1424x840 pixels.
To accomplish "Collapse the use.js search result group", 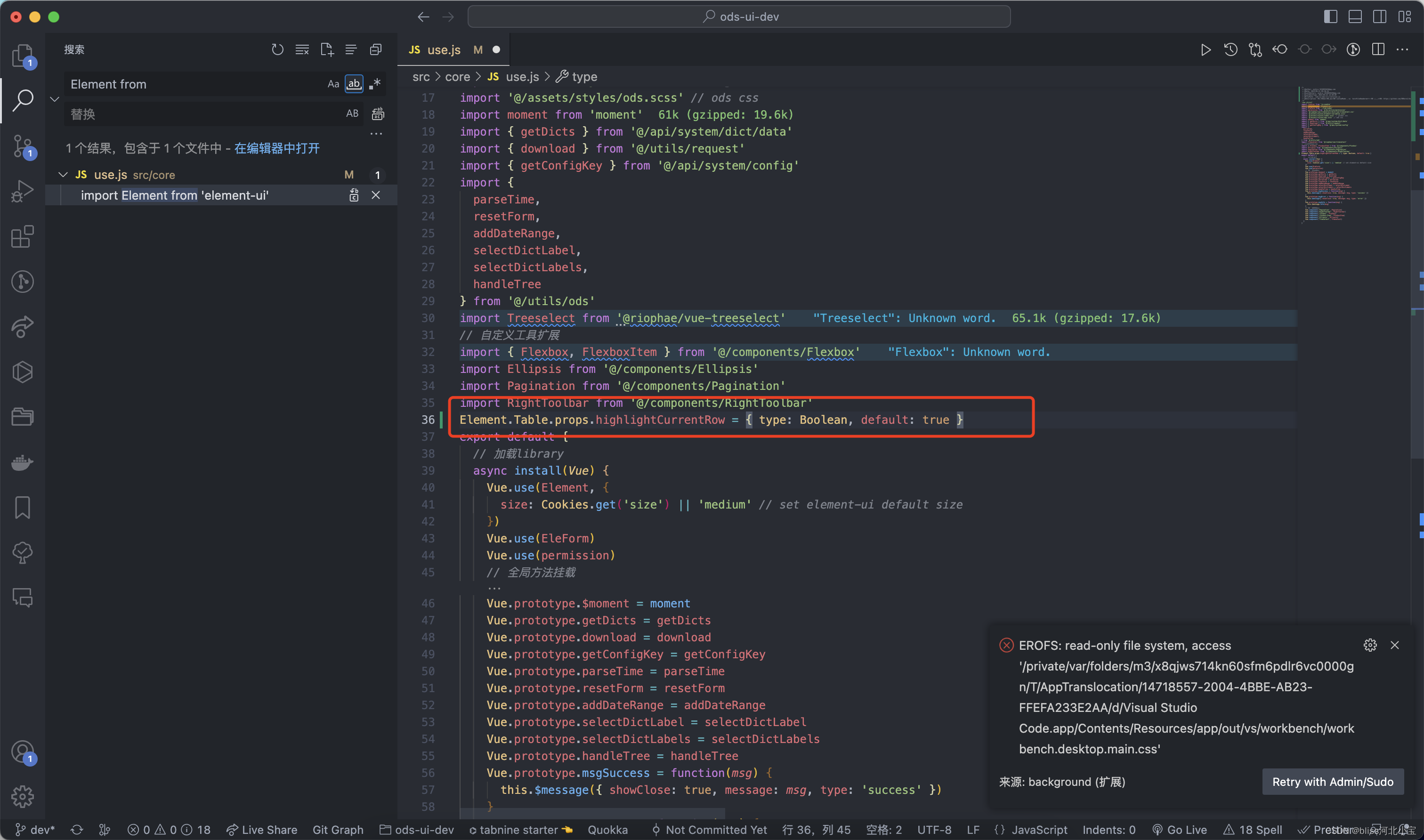I will click(x=63, y=175).
